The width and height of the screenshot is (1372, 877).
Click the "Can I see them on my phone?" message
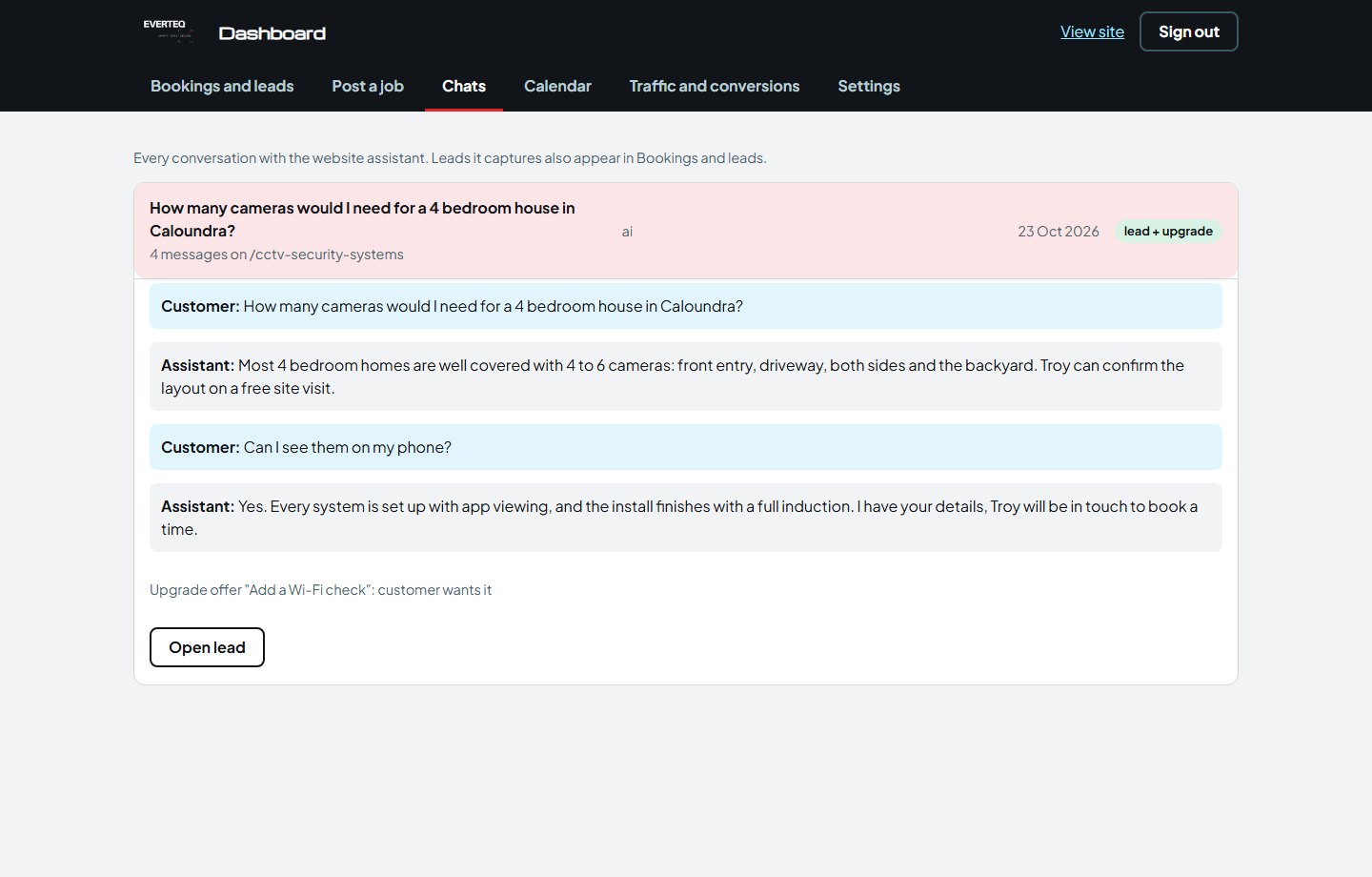click(x=686, y=447)
